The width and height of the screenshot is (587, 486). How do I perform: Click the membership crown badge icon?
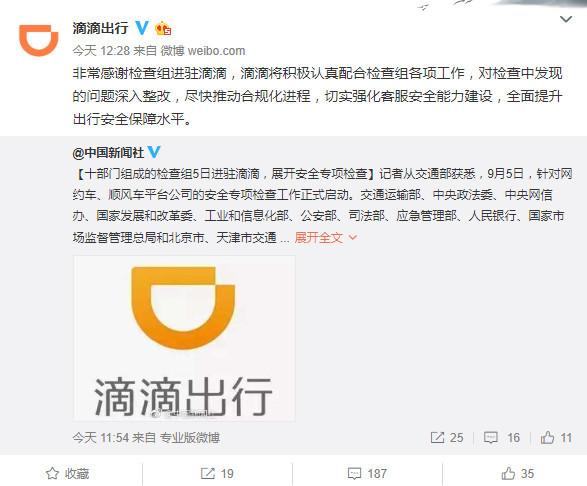coord(163,29)
